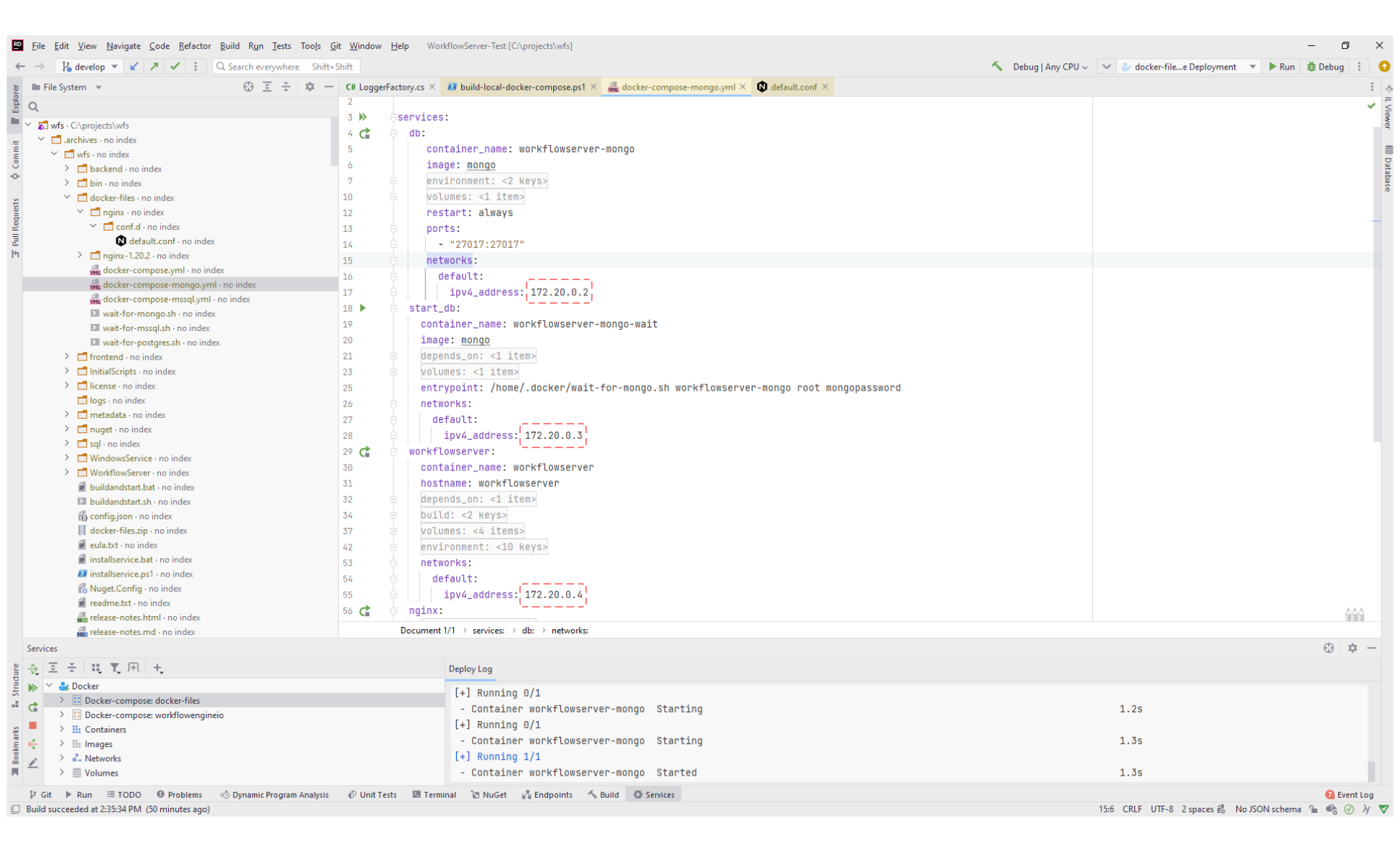Viewport: 1400px width, 851px height.
Task: Push commits with the green up arrow
Action: tap(154, 66)
